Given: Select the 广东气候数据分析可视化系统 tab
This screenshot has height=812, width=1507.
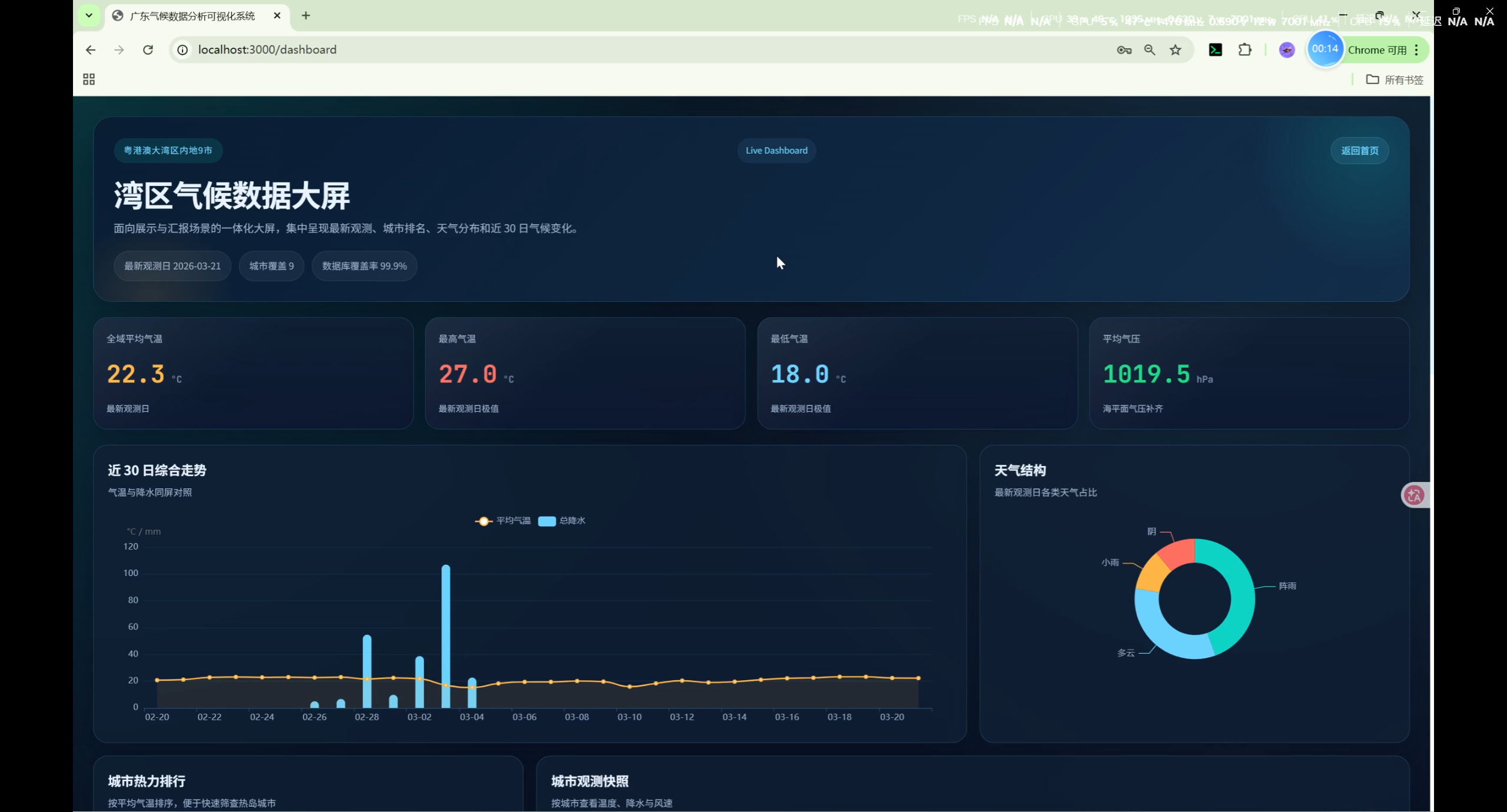Looking at the screenshot, I should coord(192,16).
